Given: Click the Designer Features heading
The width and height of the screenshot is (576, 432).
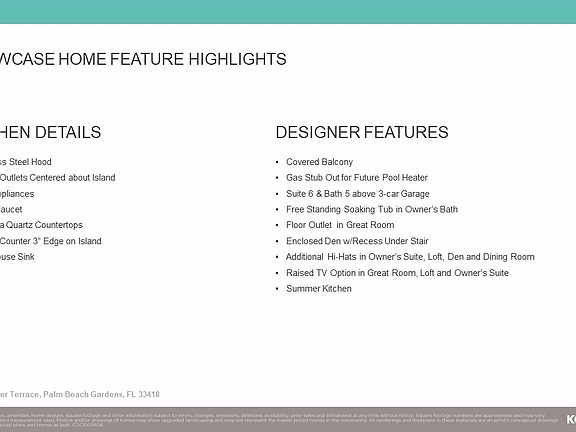Looking at the screenshot, I should point(362,132).
